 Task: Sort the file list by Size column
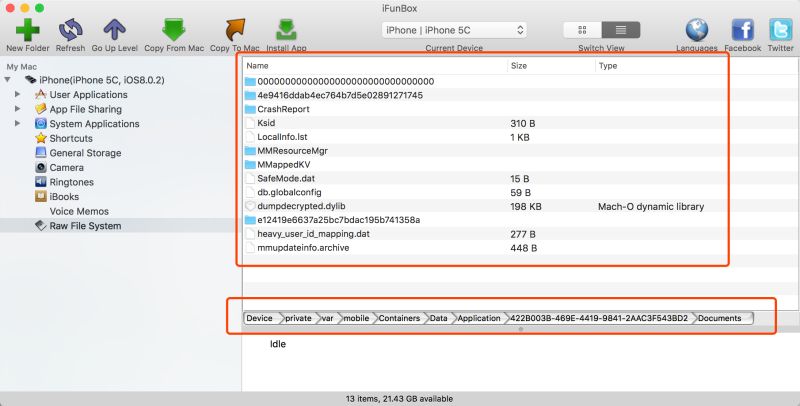551,66
